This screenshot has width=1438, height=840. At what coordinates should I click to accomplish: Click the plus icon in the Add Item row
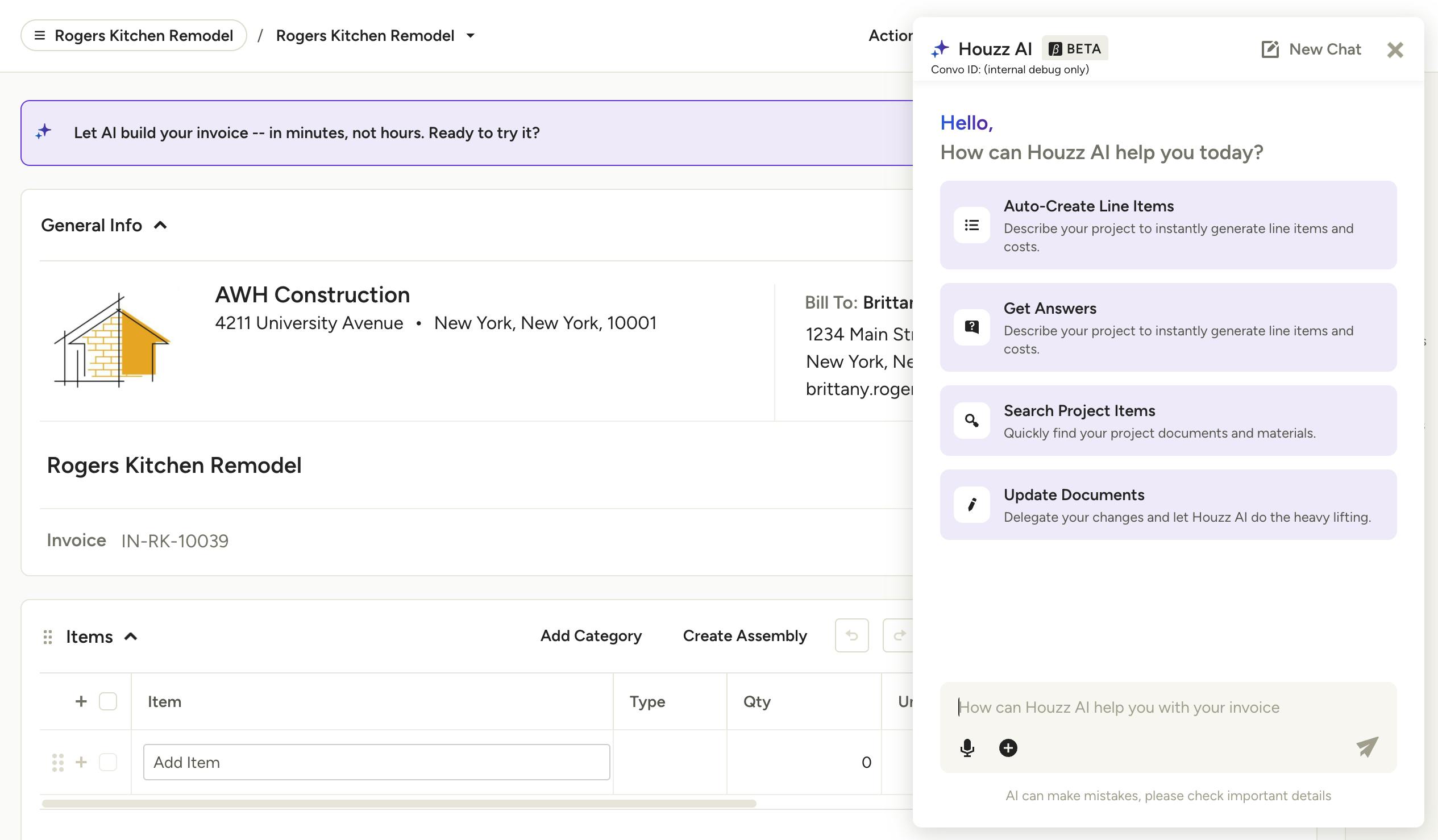(x=81, y=762)
